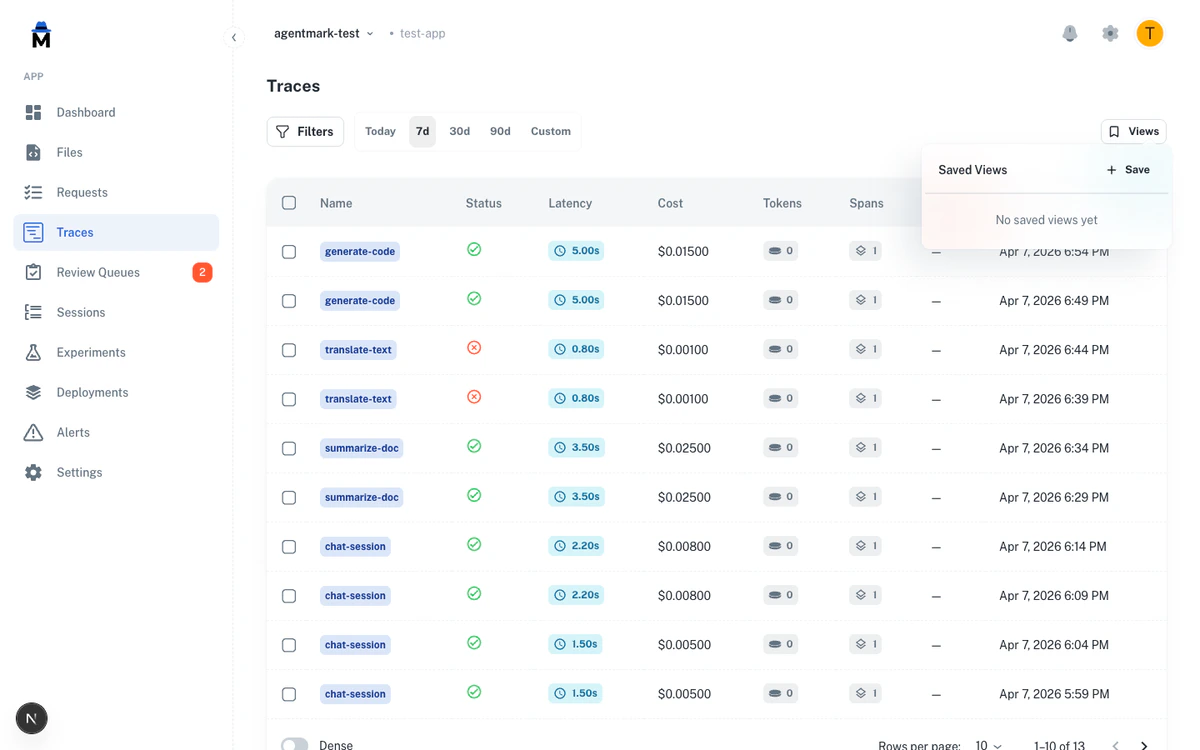Check the select-all checkbox in the table header
The height and width of the screenshot is (750, 1200).
pos(289,202)
